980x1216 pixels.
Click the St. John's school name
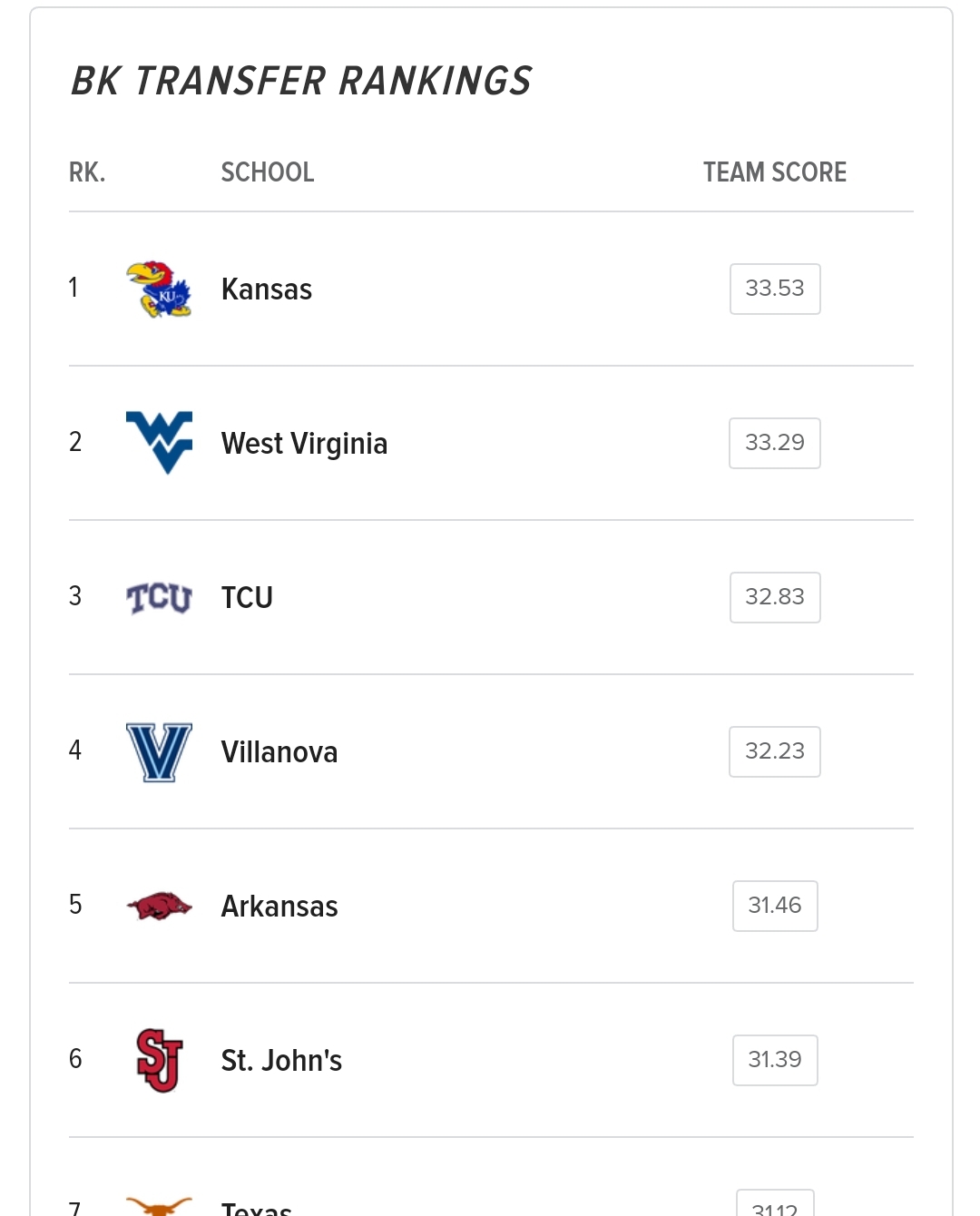click(x=281, y=1061)
